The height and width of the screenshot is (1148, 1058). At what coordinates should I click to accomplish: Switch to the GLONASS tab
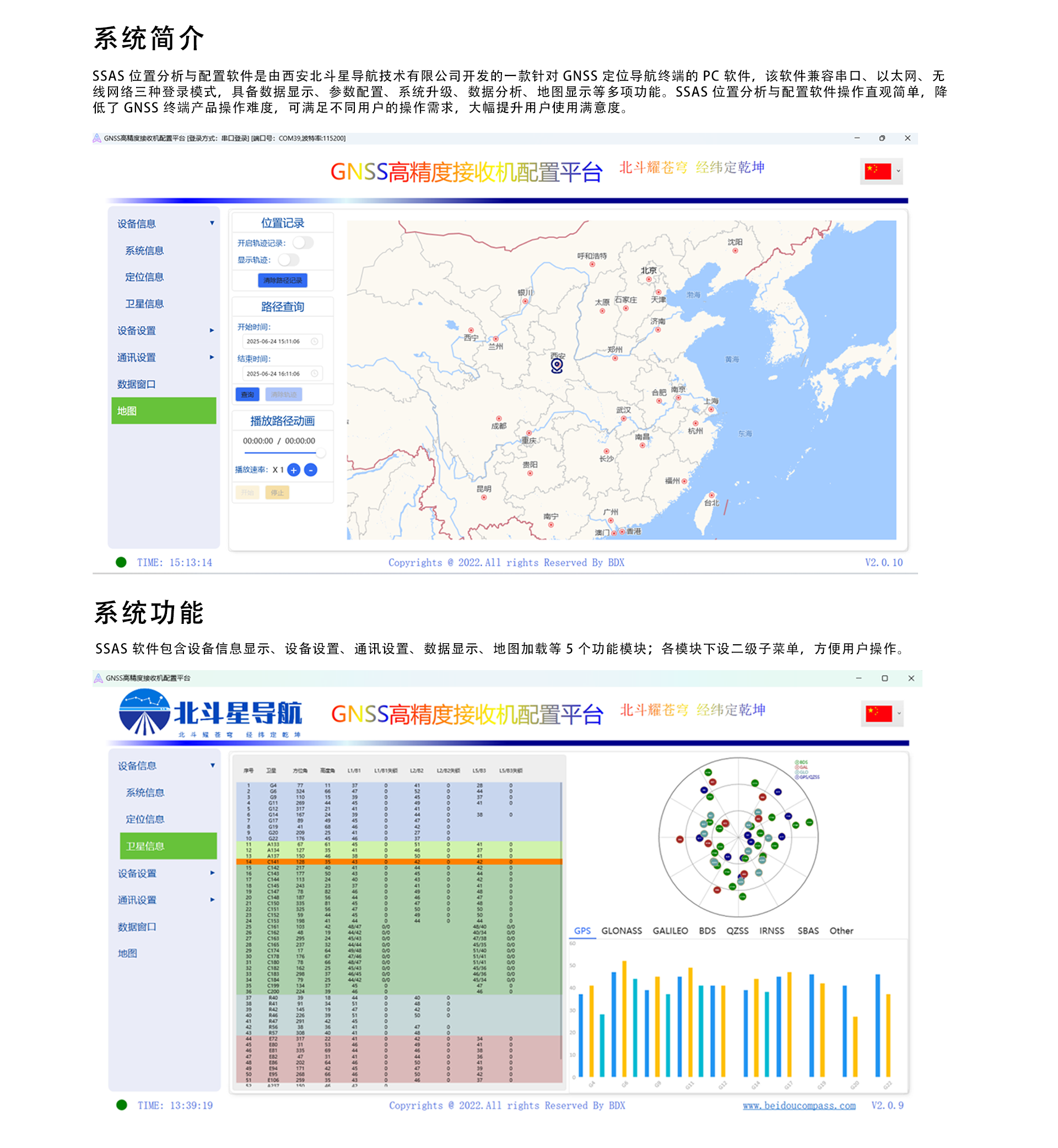coord(622,931)
